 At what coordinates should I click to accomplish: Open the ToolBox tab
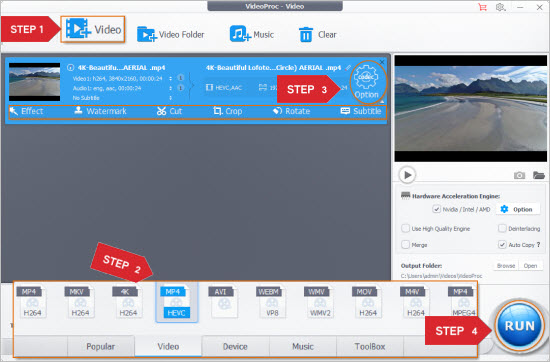tap(370, 347)
